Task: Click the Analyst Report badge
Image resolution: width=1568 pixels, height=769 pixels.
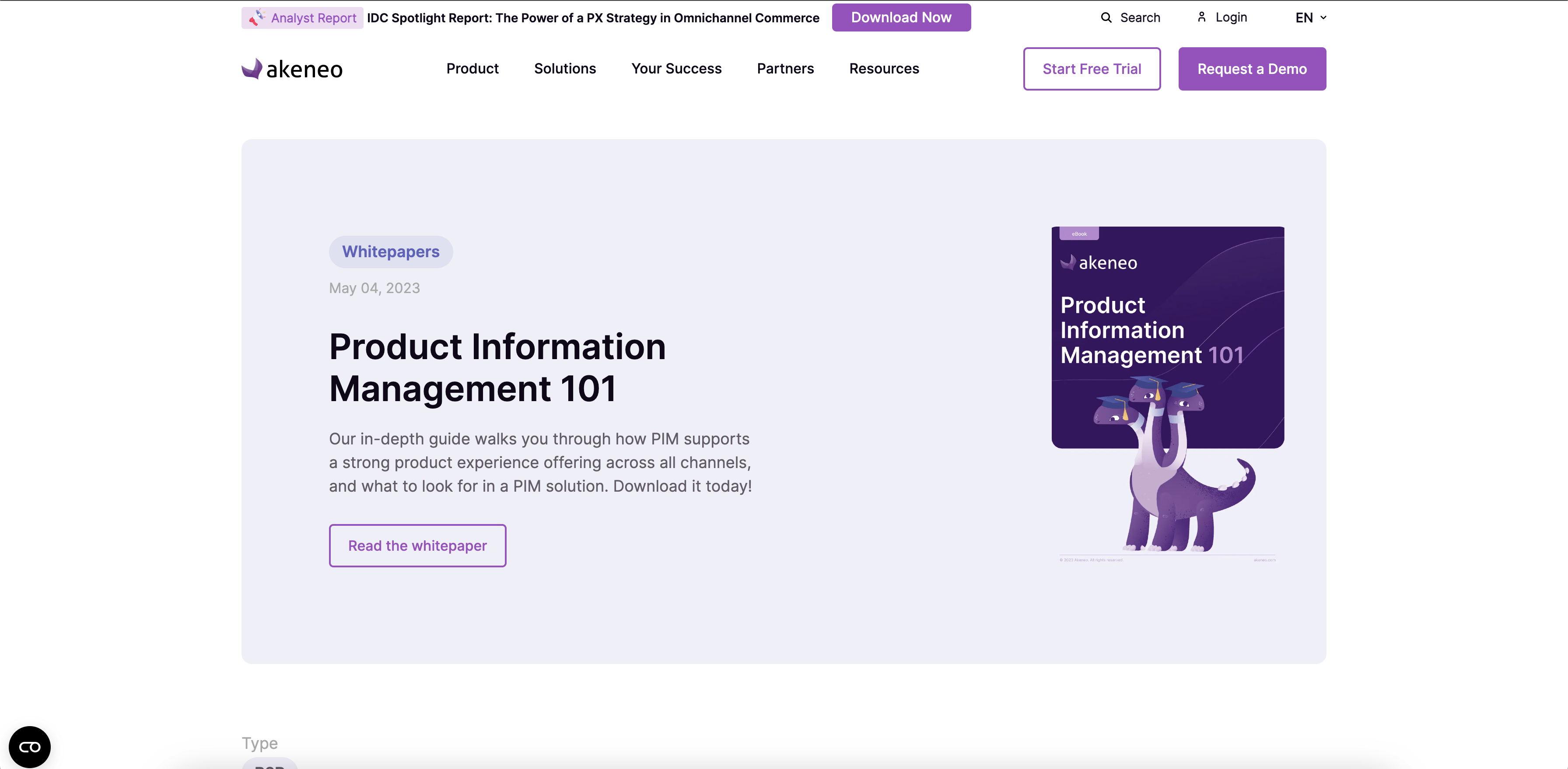Action: coord(302,17)
